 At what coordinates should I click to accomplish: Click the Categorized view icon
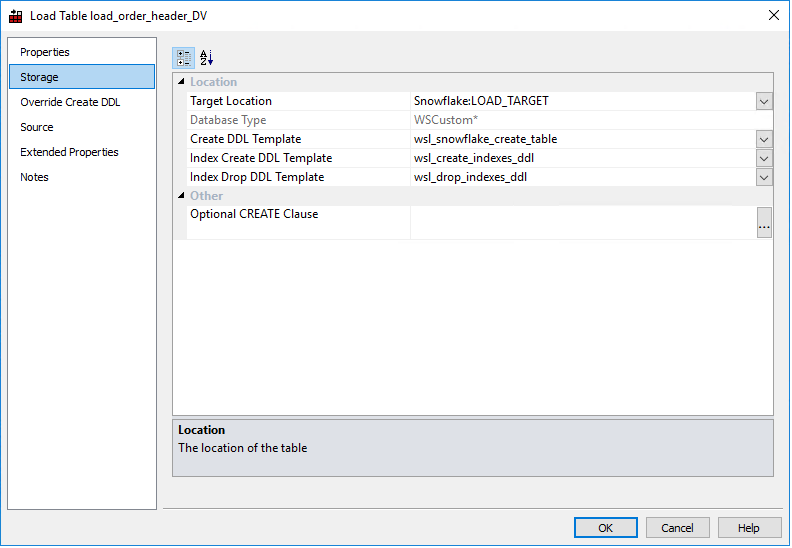click(183, 58)
